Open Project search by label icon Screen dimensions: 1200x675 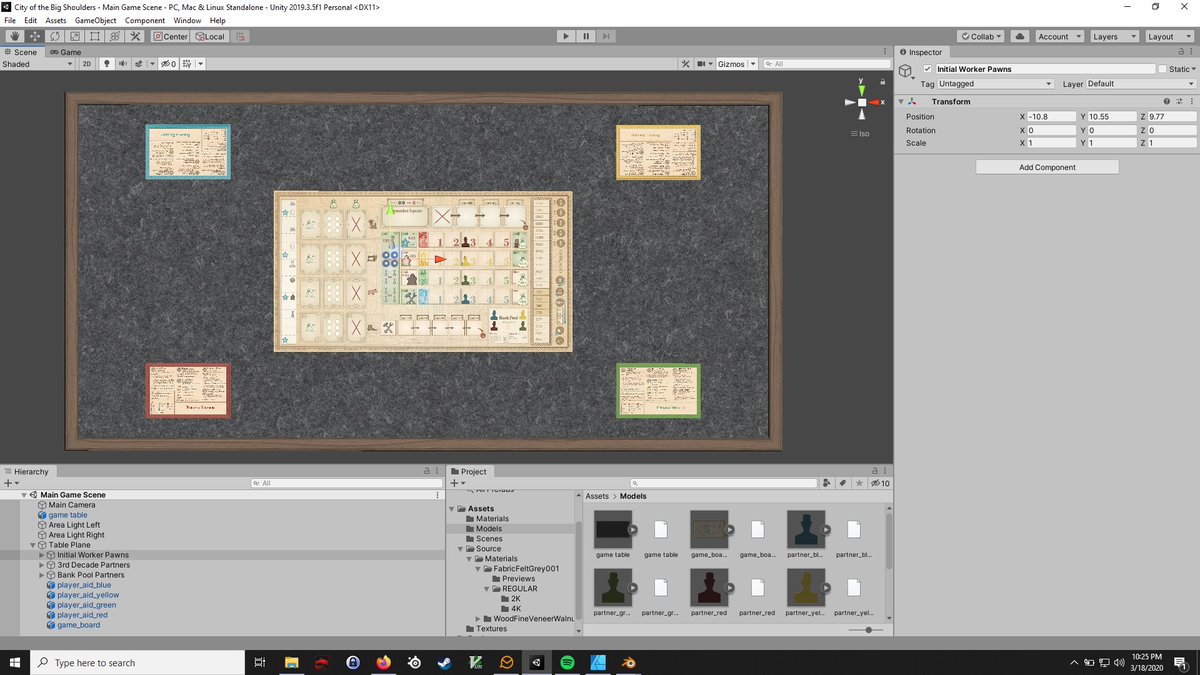(843, 483)
